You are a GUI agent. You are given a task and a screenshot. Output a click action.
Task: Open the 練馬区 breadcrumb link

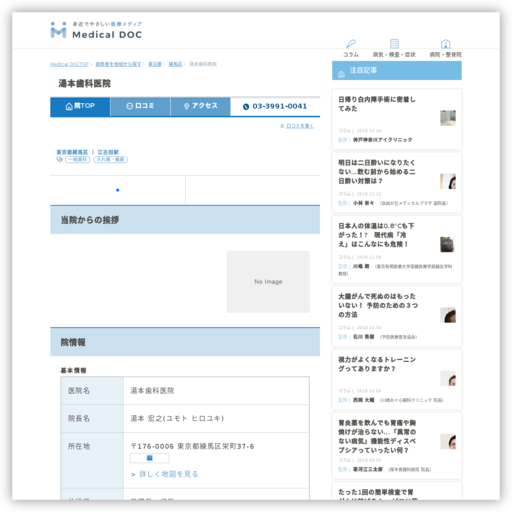pyautogui.click(x=175, y=64)
